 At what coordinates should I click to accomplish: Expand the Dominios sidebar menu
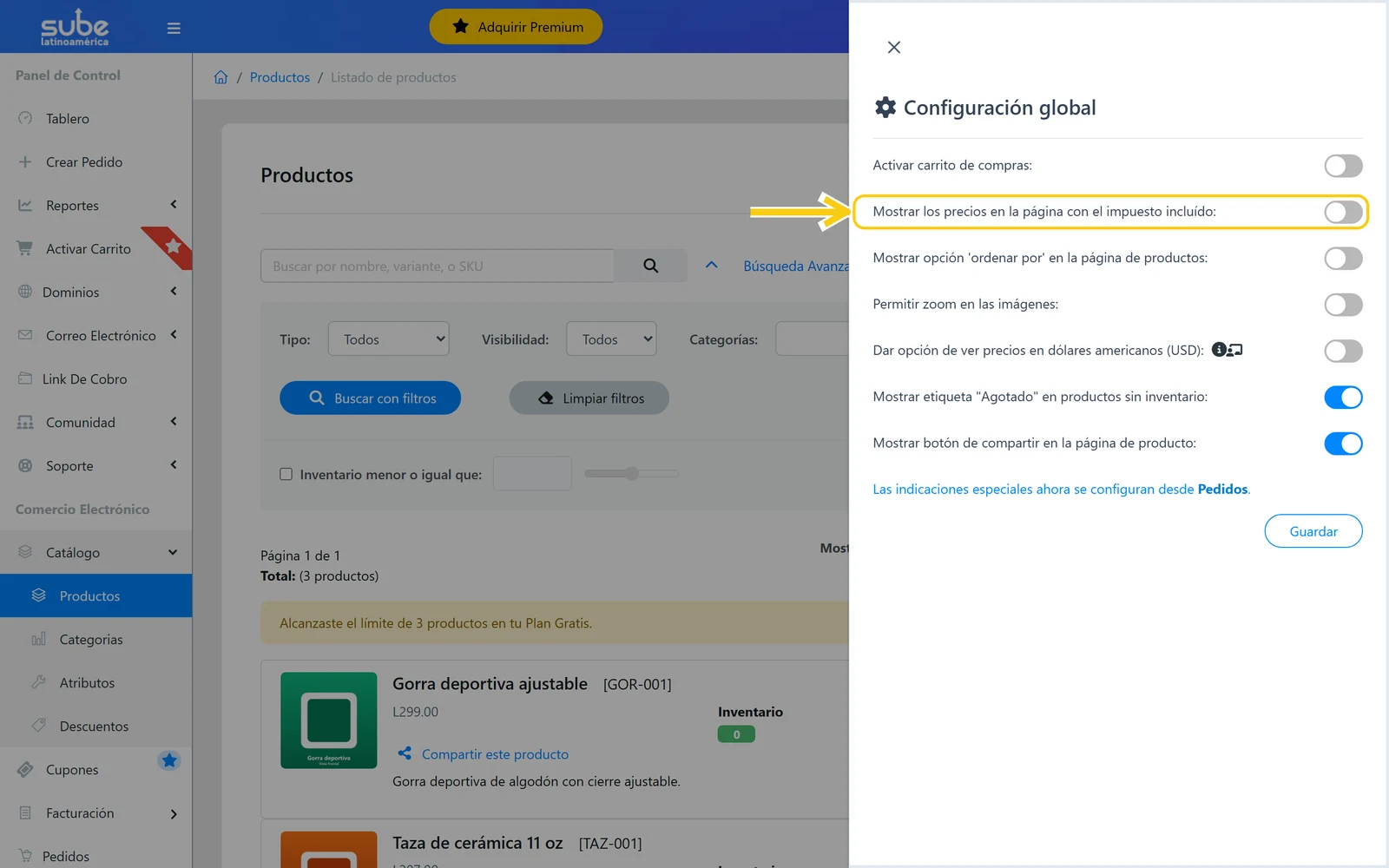[x=96, y=292]
